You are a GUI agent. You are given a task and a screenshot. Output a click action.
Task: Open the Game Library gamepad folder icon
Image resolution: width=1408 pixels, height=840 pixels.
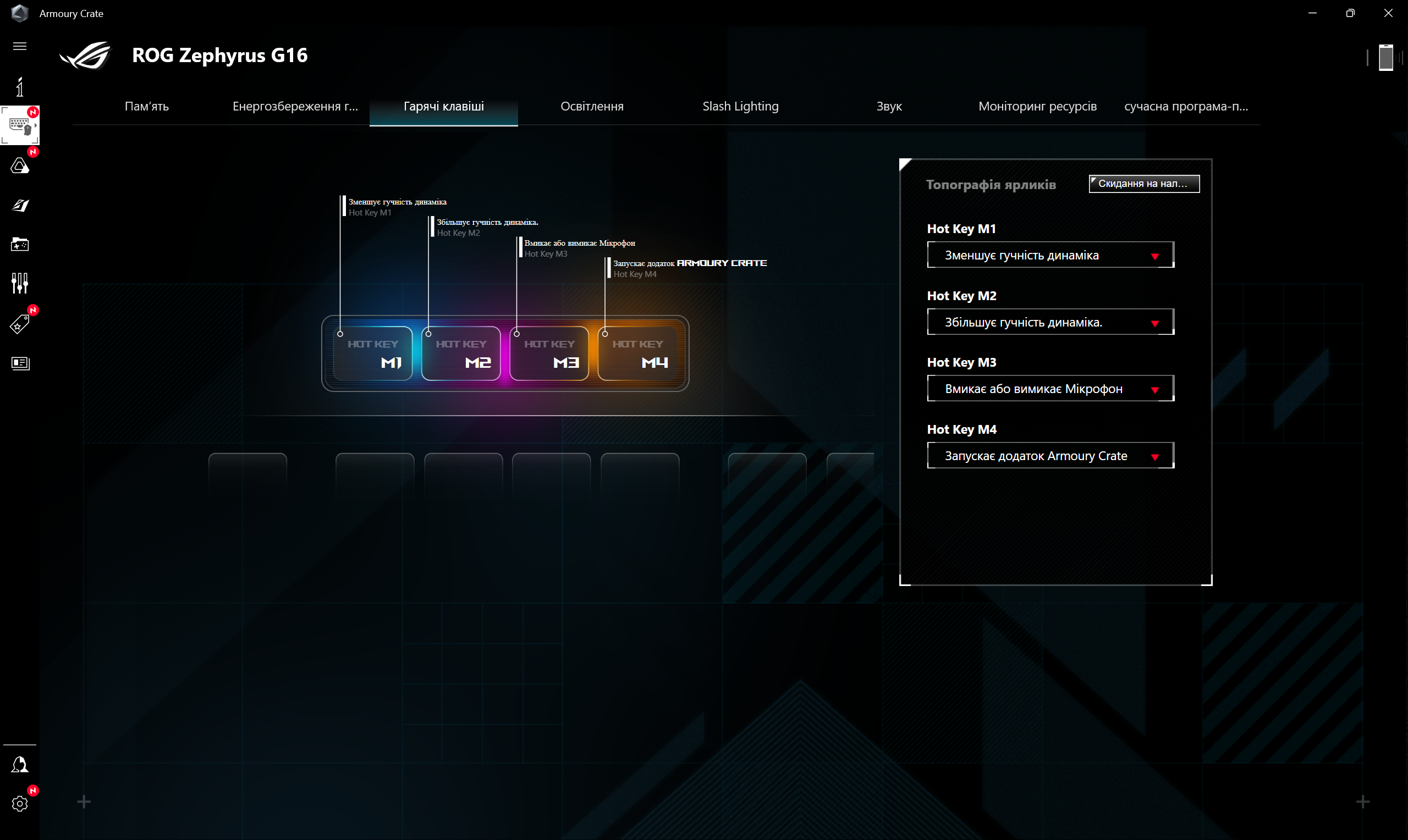20,245
